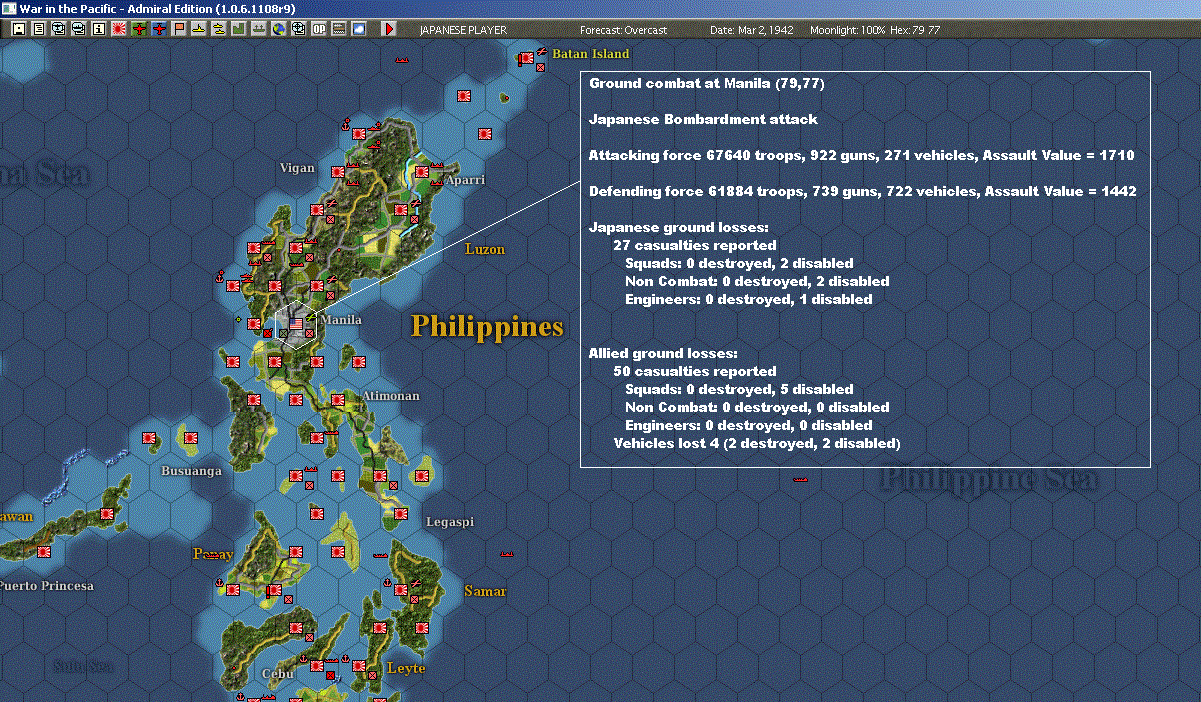This screenshot has width=1201, height=702.
Task: Click the info 'i' toolbar icon
Action: [x=98, y=29]
